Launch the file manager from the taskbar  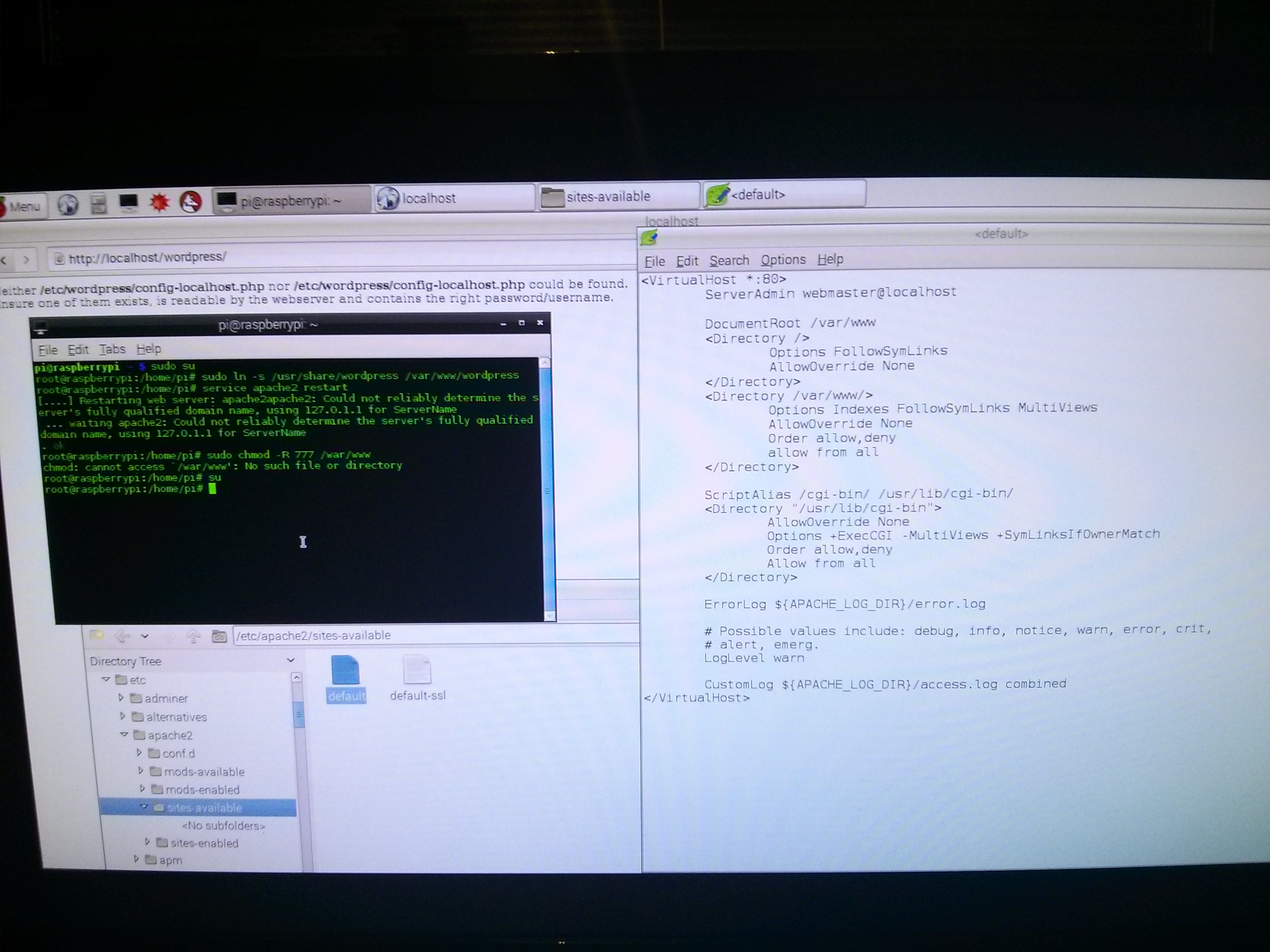tap(98, 204)
